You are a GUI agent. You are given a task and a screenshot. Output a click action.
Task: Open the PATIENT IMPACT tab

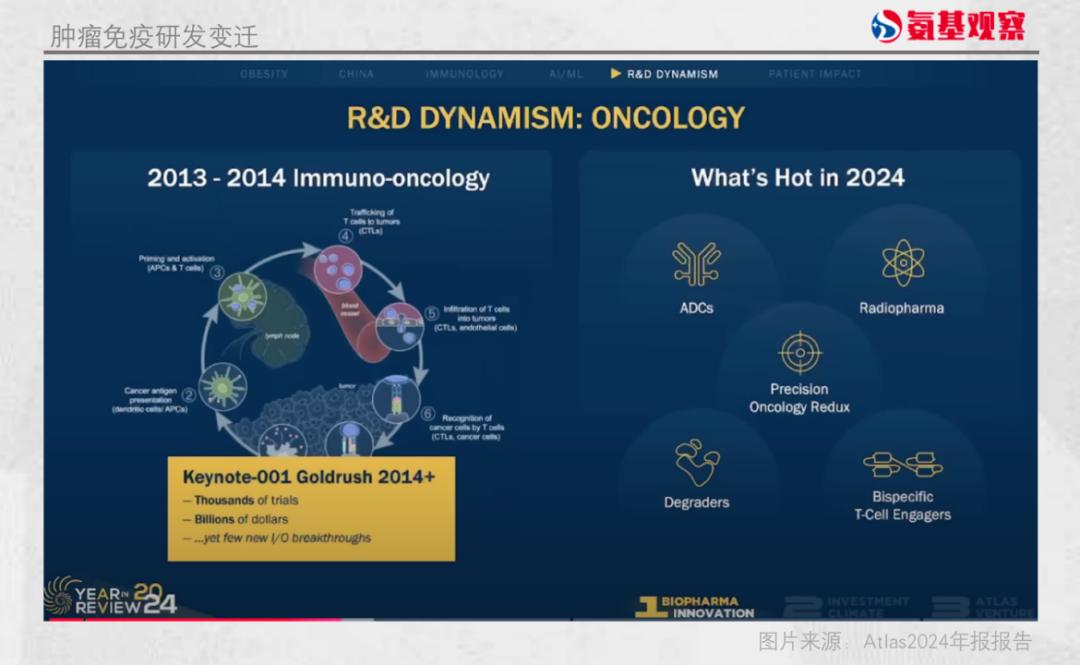point(815,74)
